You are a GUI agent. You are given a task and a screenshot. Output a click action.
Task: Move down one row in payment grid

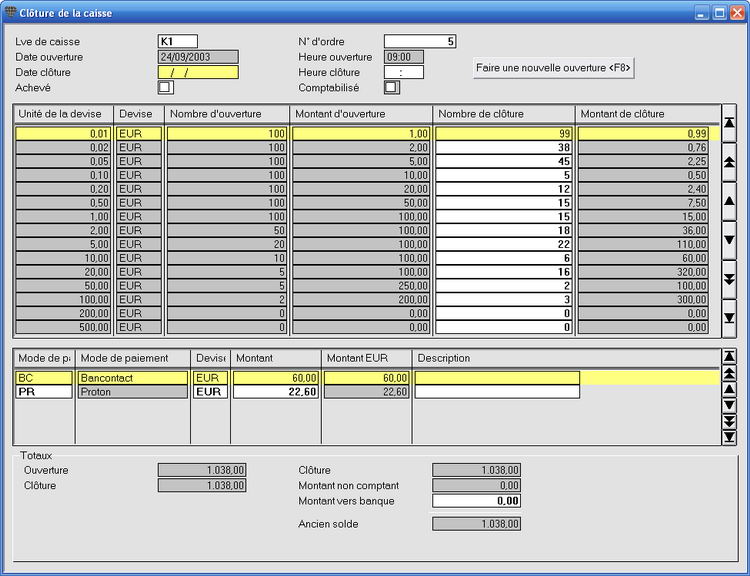[729, 406]
